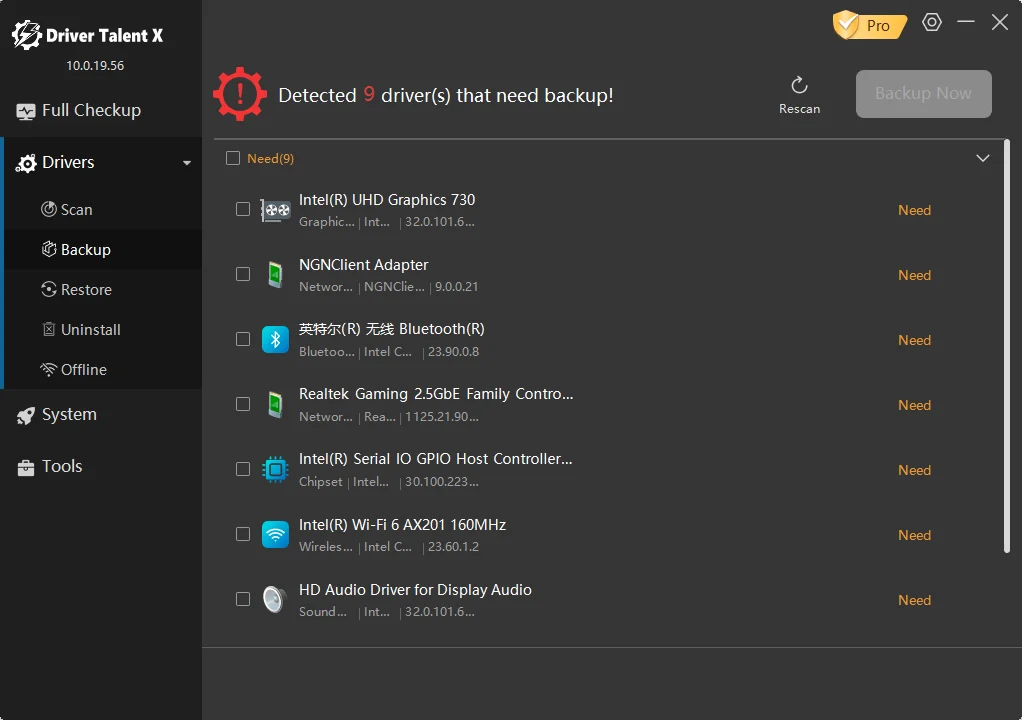The width and height of the screenshot is (1022, 720).
Task: Click the Intel(R) Wi-Fi 6 AX201 160MHz title
Action: 402,525
